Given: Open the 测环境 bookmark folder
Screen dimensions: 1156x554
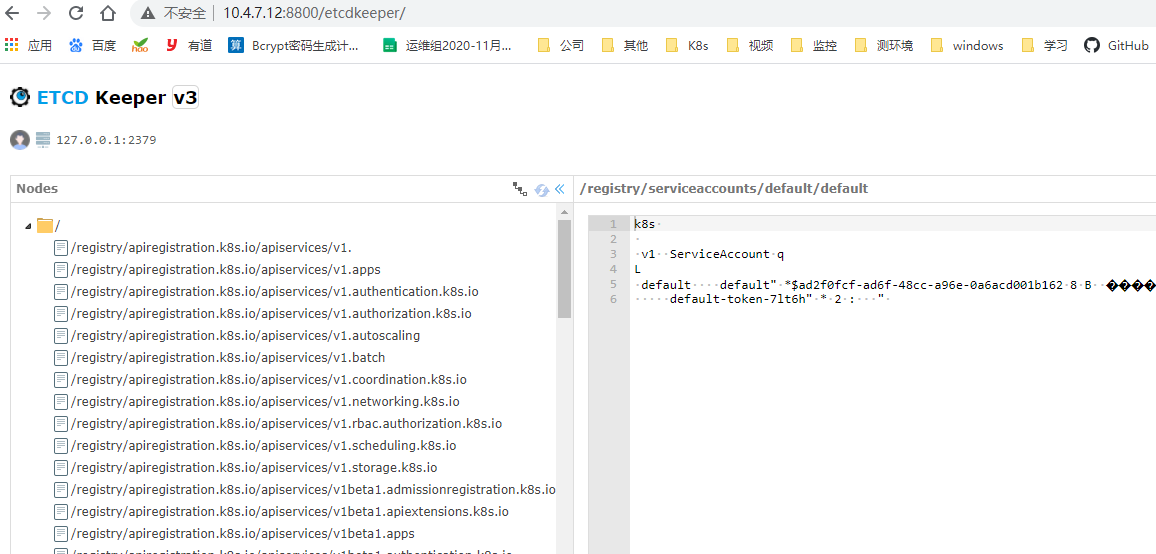Looking at the screenshot, I should pyautogui.click(x=885, y=46).
